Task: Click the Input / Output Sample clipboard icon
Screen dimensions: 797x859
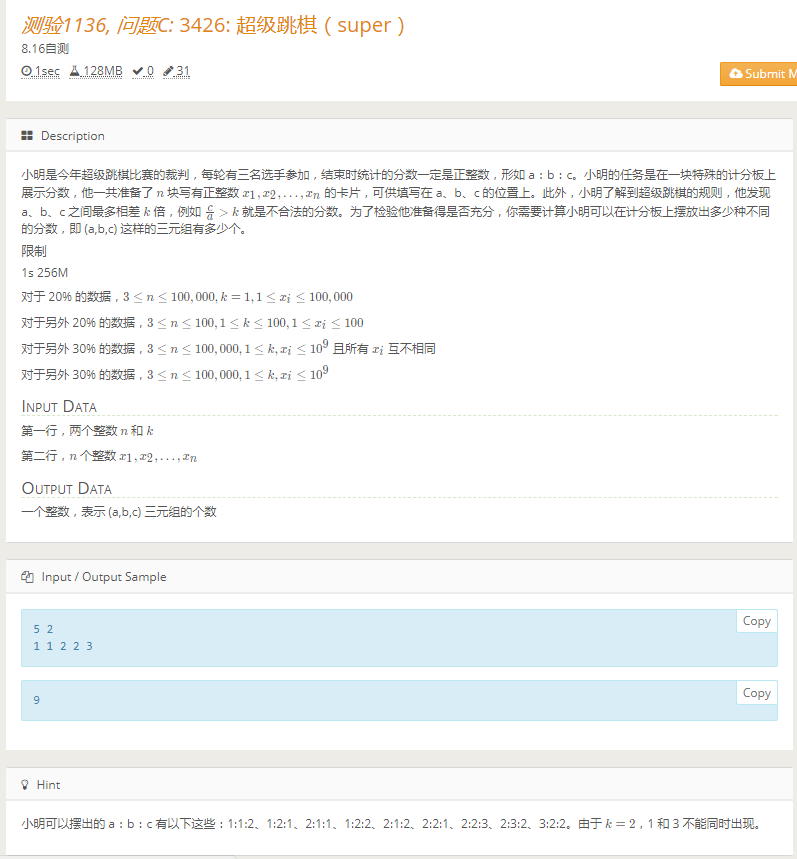Action: (27, 576)
